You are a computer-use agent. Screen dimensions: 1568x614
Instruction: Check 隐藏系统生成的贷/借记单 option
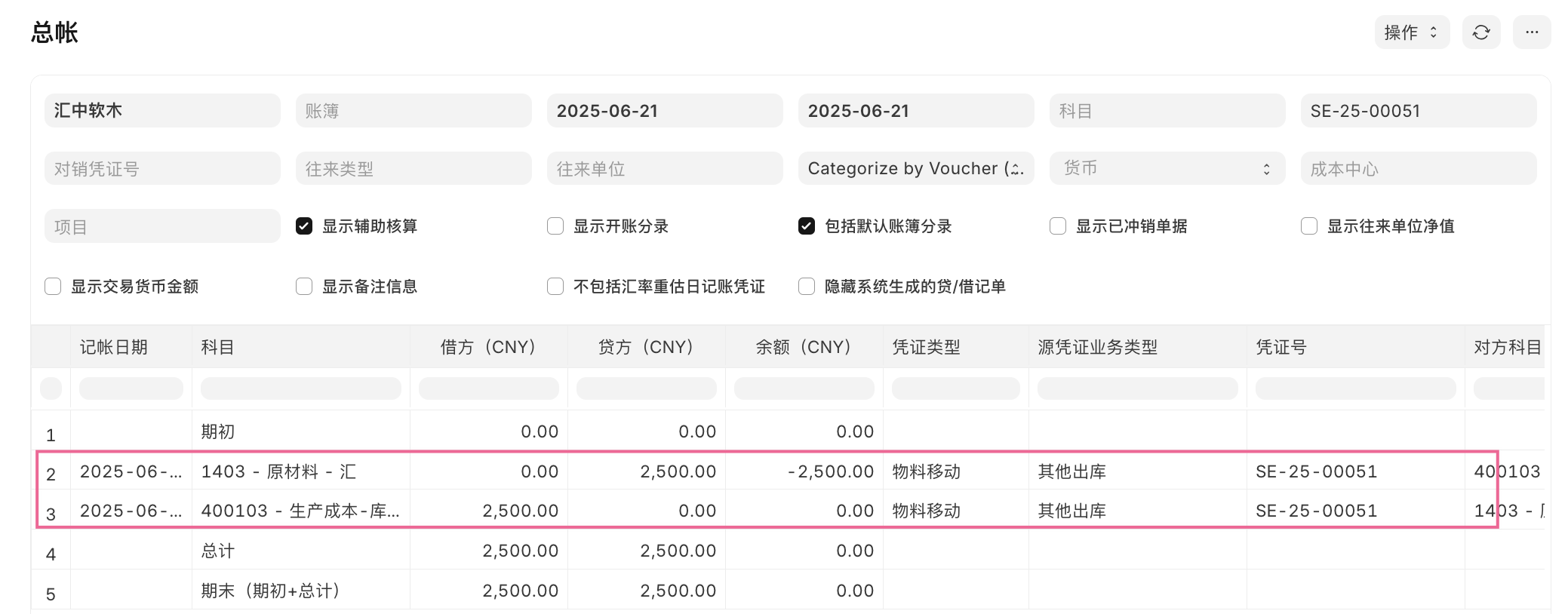point(807,287)
